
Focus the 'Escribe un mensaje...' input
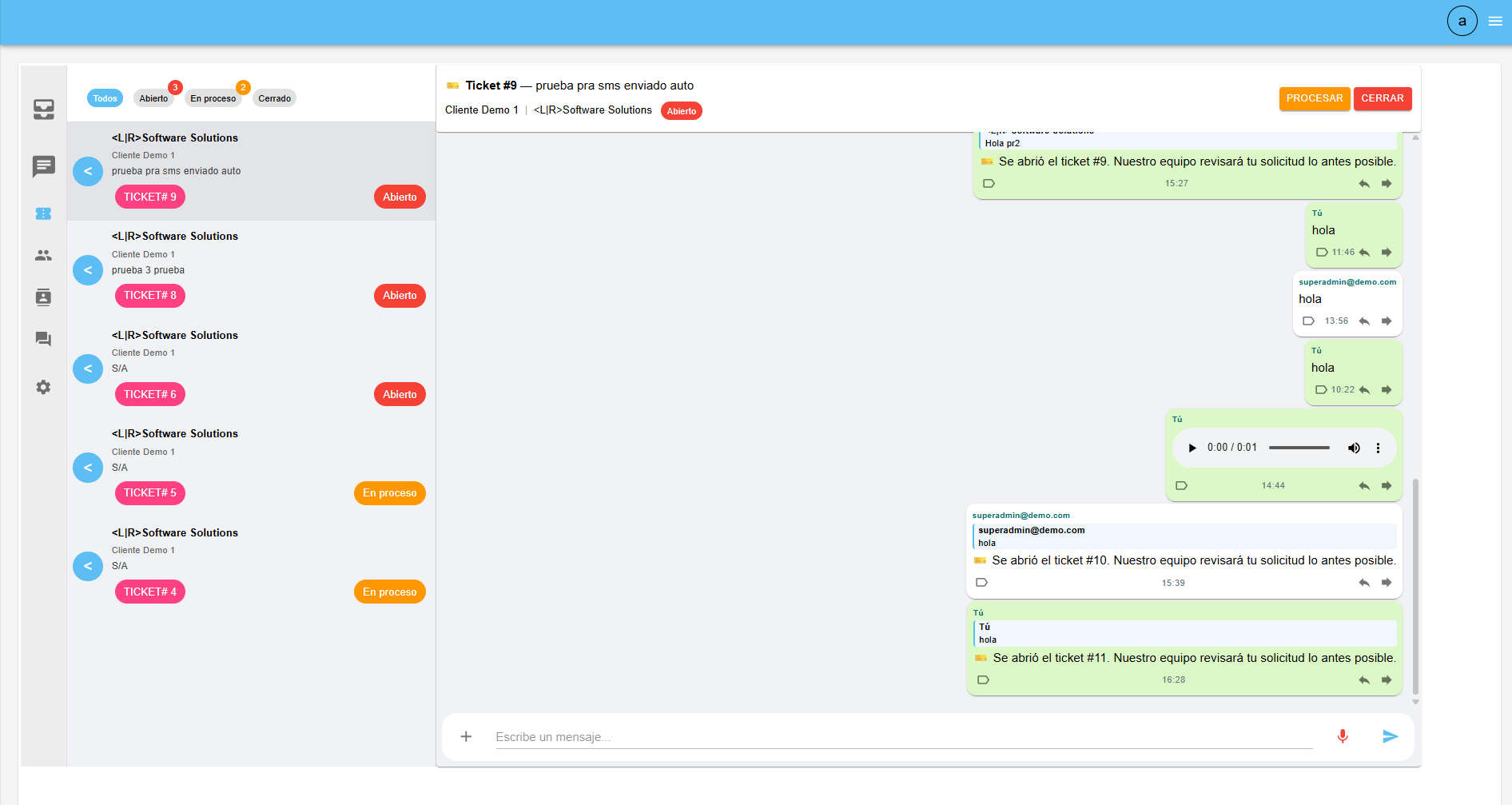click(904, 737)
